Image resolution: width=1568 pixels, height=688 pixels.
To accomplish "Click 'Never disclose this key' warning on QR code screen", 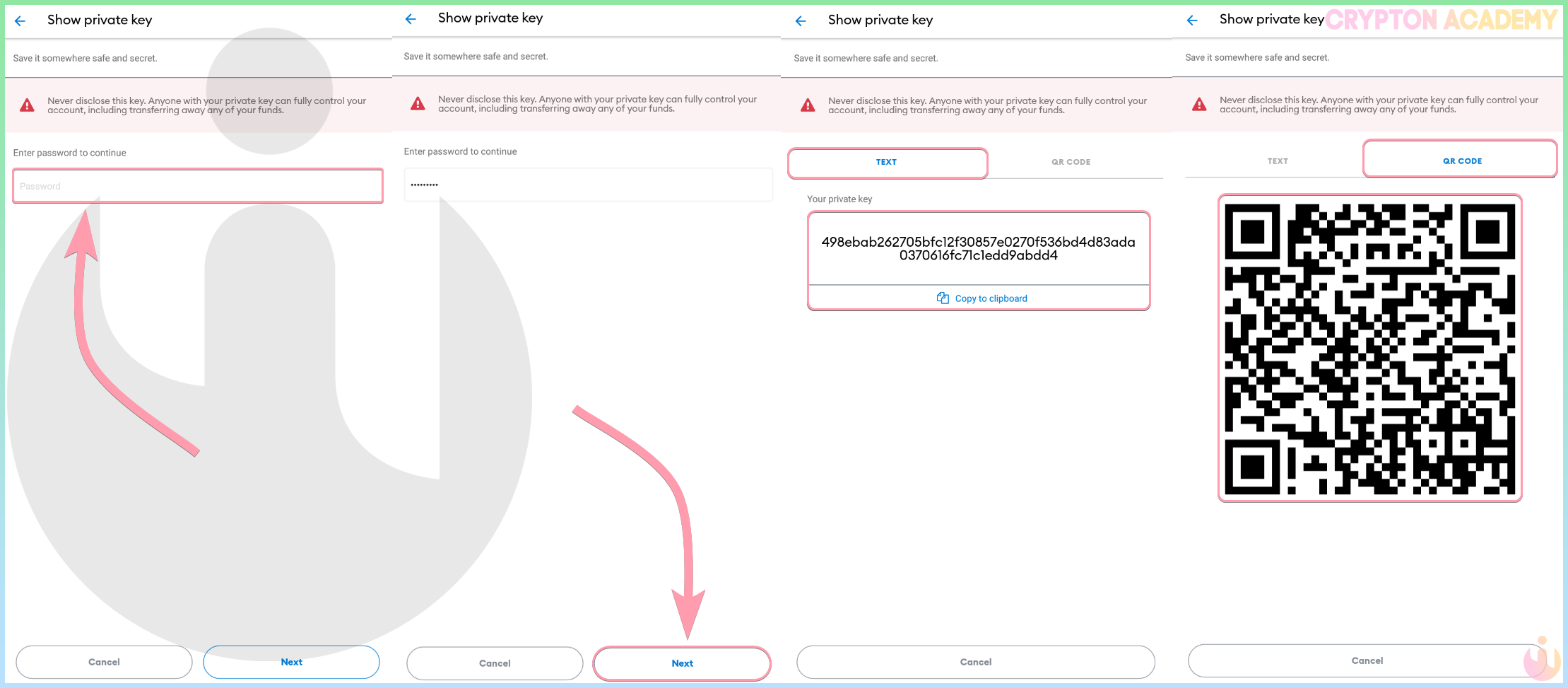I will click(x=1379, y=105).
